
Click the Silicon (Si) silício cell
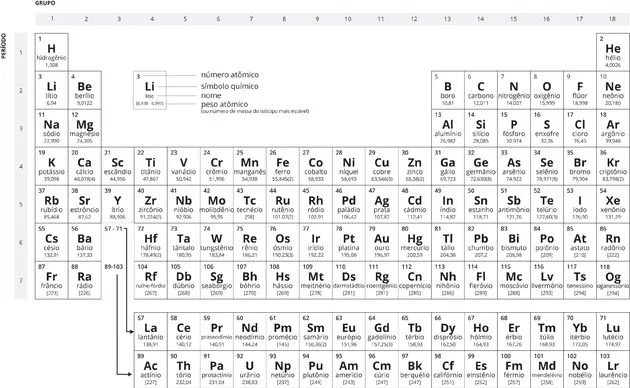tap(481, 129)
